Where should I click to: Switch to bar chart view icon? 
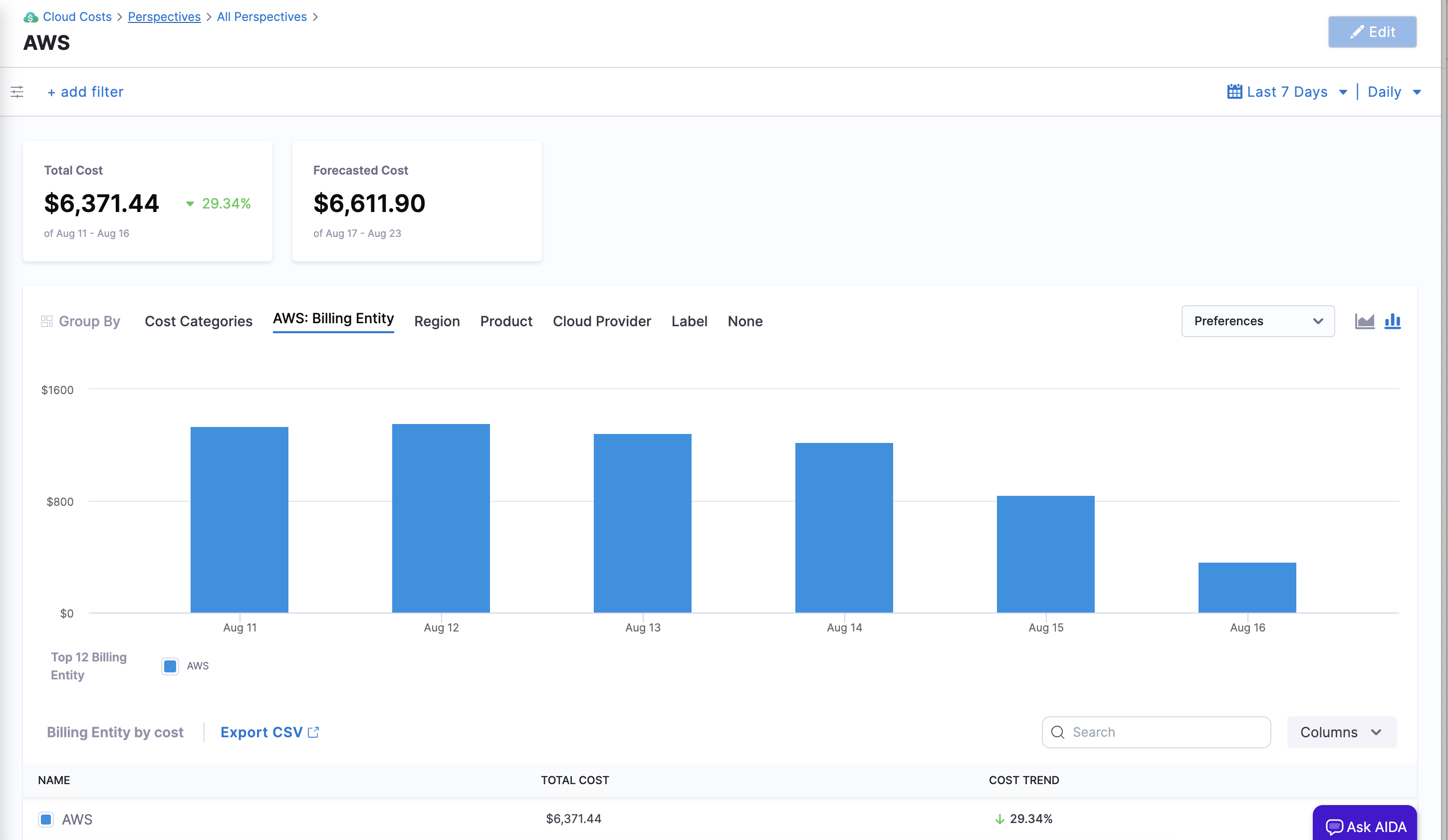1393,321
